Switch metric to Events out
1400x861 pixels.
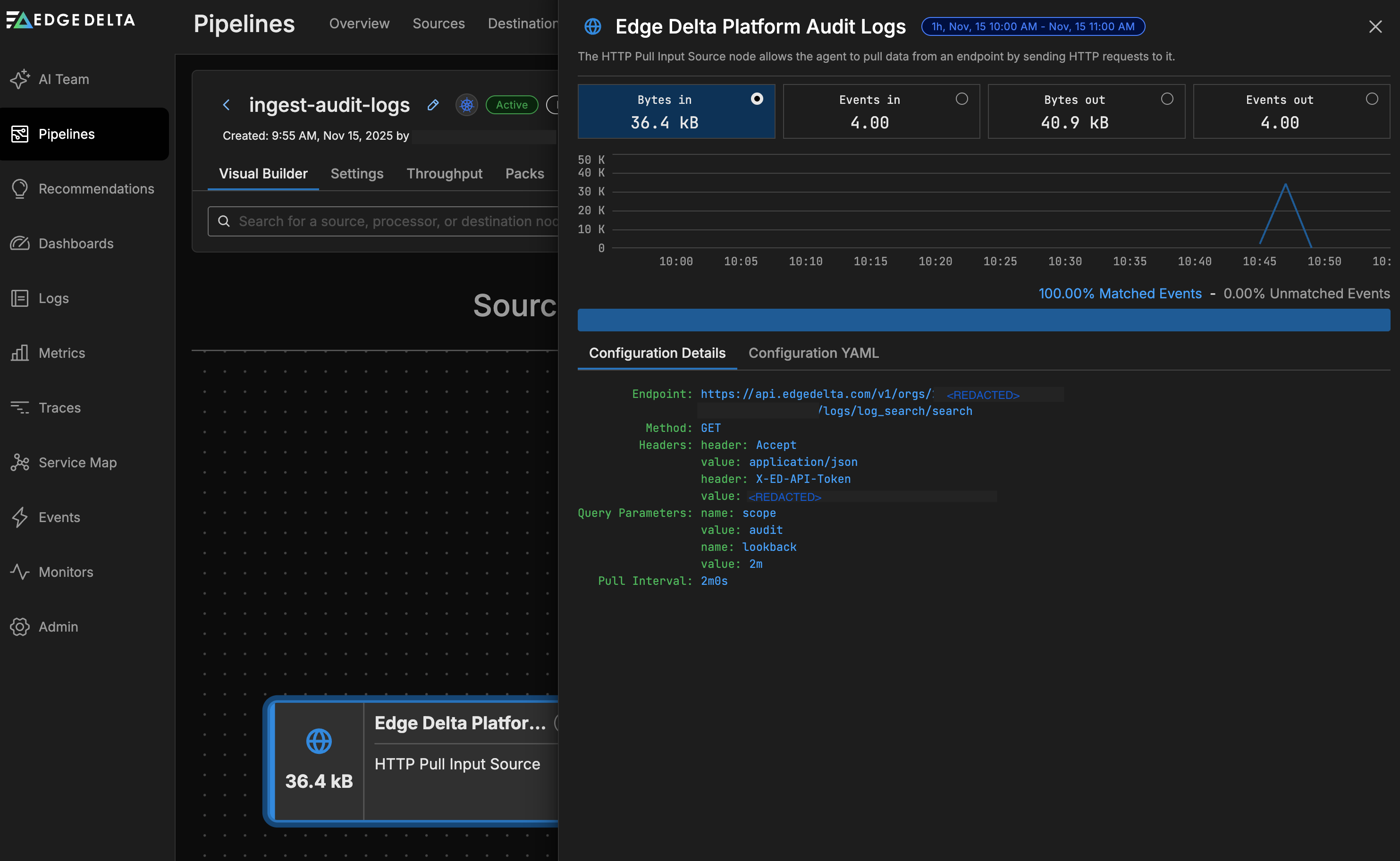tap(1291, 111)
